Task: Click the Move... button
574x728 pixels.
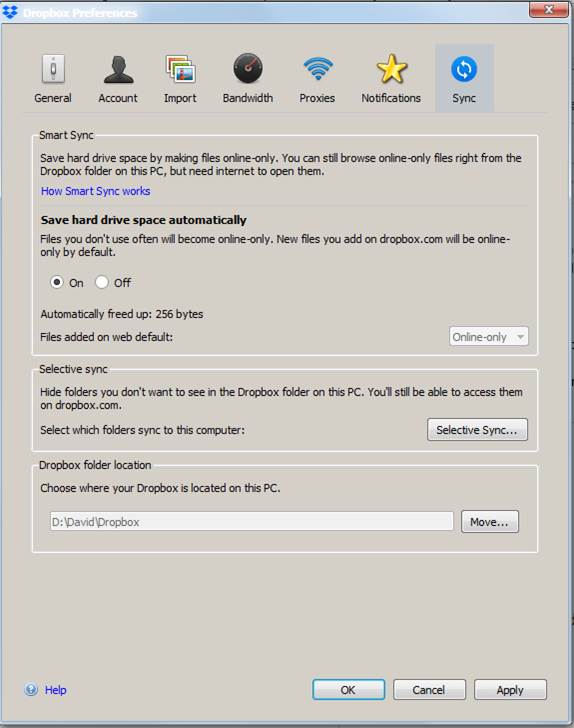Action: pyautogui.click(x=490, y=521)
